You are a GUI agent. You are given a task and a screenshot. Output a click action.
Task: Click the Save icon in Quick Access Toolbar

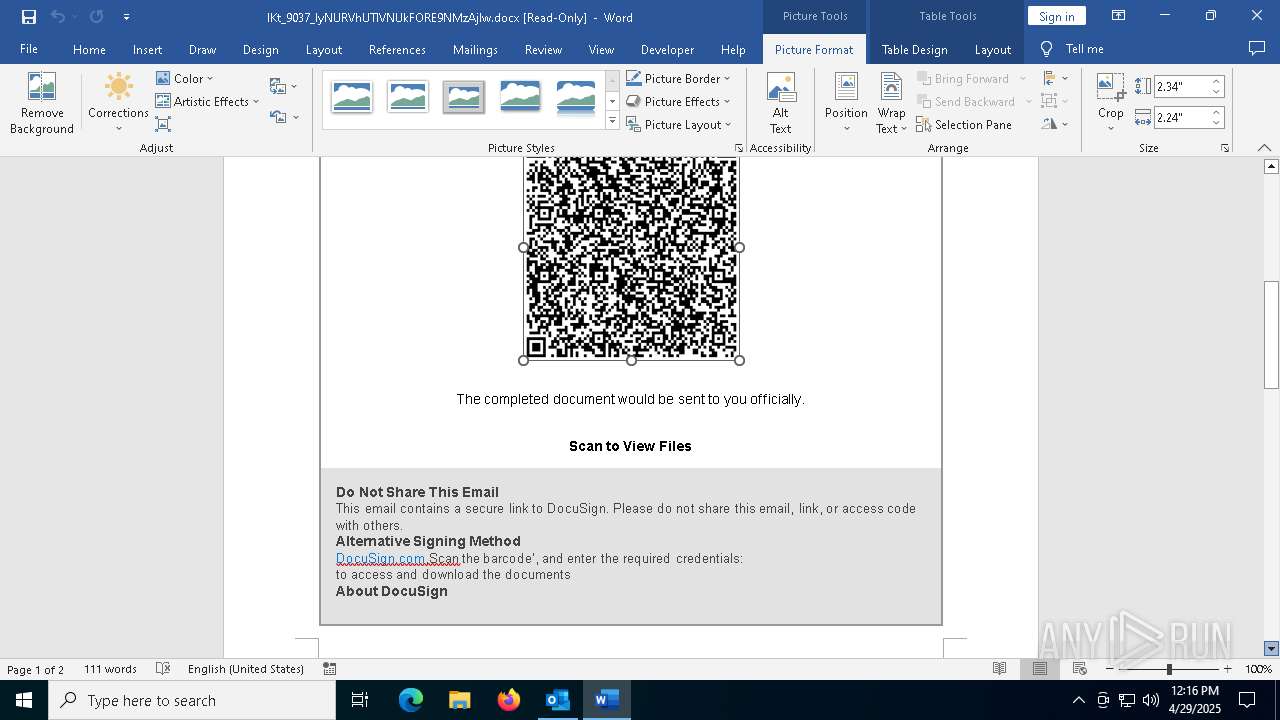[x=29, y=17]
